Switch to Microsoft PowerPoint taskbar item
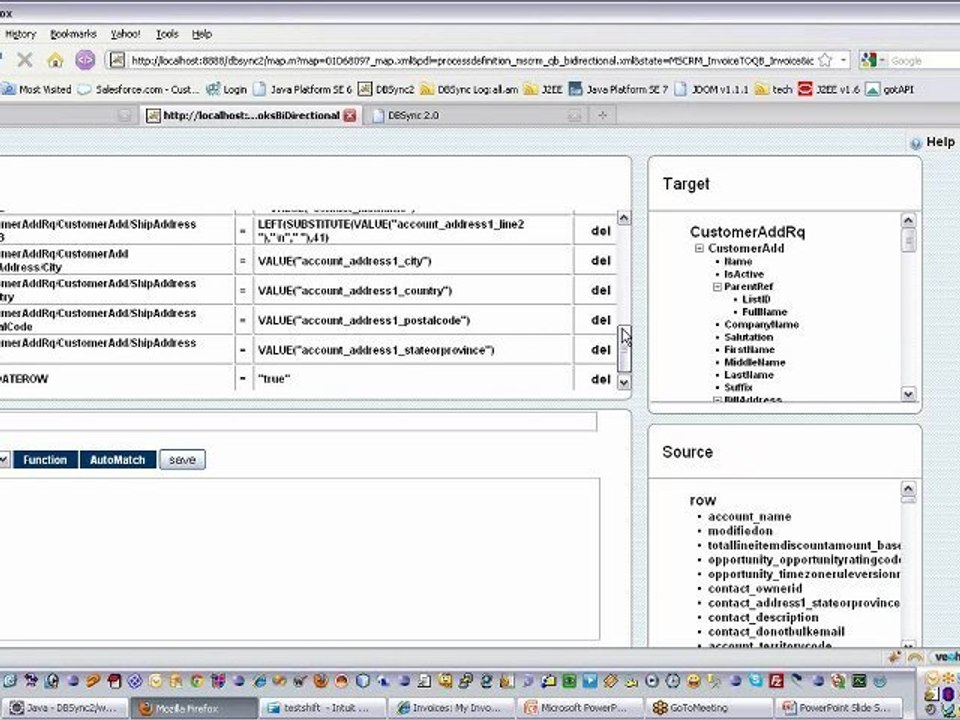The width and height of the screenshot is (960, 720). (580, 708)
